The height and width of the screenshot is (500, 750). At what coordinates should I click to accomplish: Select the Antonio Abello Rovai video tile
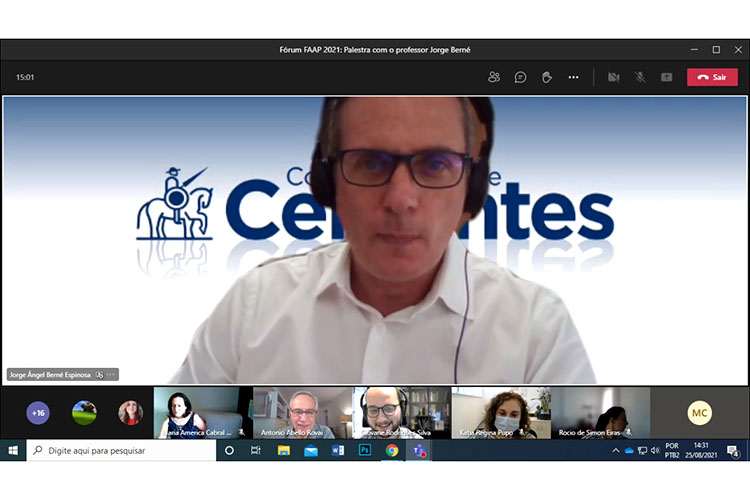click(302, 412)
